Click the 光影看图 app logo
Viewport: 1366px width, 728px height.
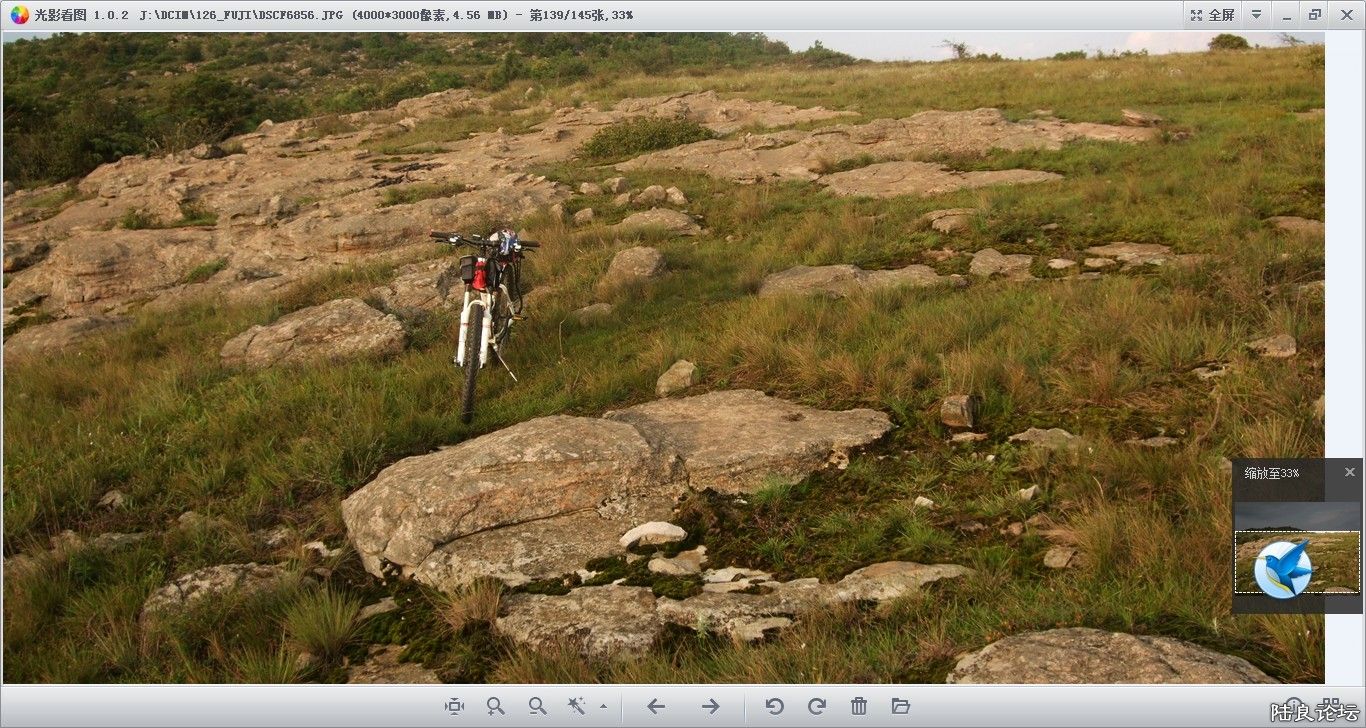[x=19, y=15]
